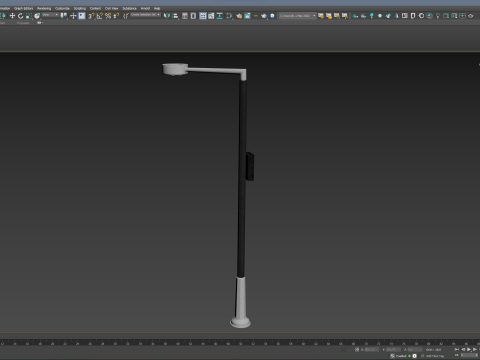Open the Help menu
This screenshot has width=480, height=360.
157,8
